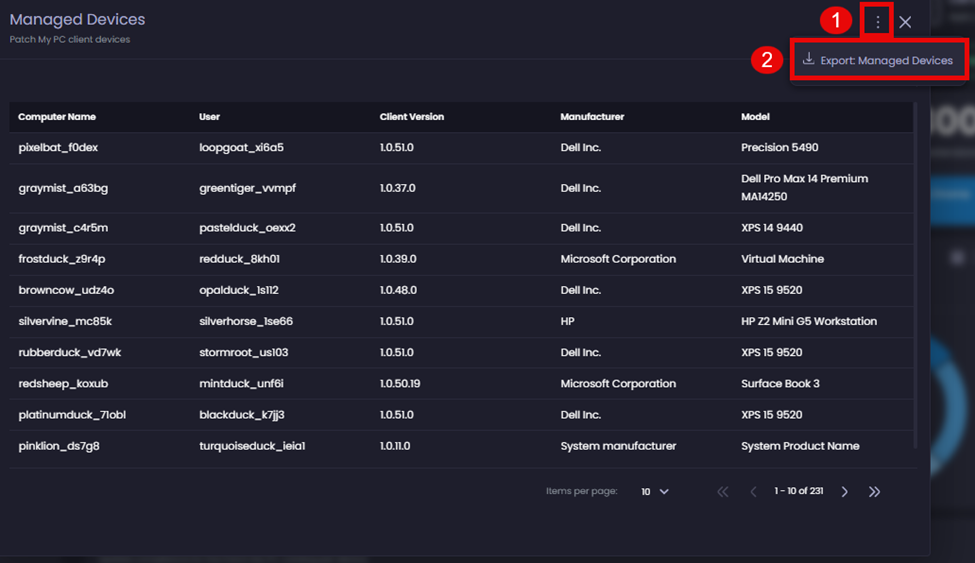The width and height of the screenshot is (975, 563).
Task: Click XPS 15 9520 in browncow_udz4o row
Action: tap(771, 290)
